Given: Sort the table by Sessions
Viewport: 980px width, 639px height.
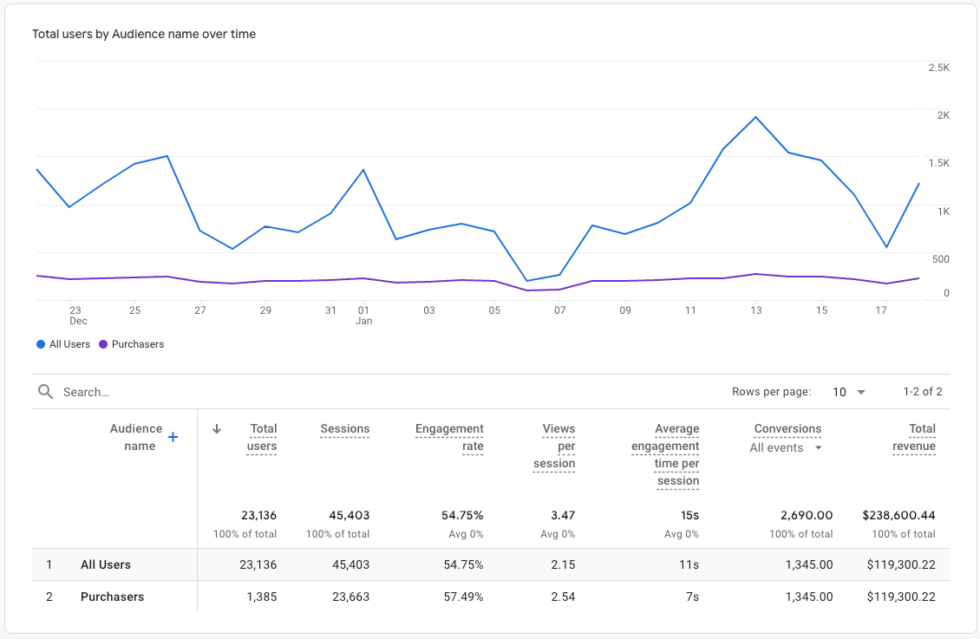Looking at the screenshot, I should coord(345,428).
